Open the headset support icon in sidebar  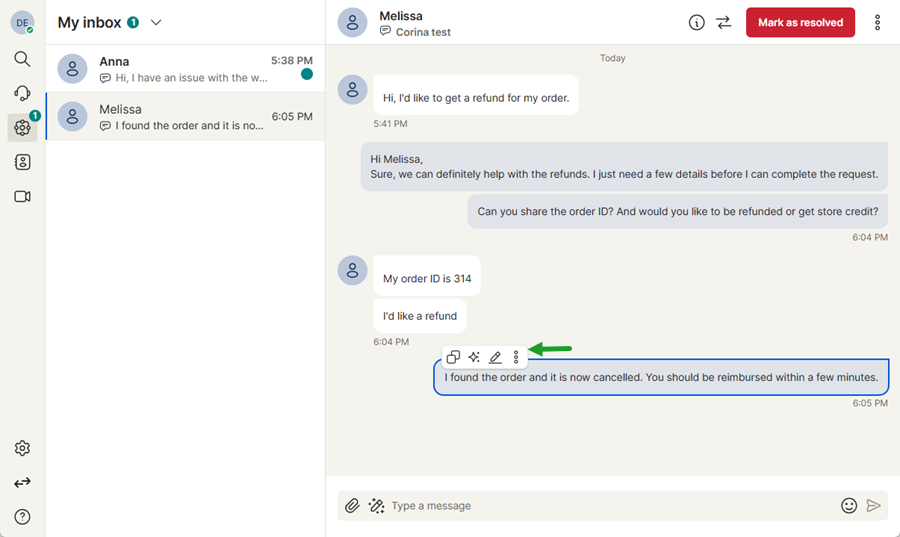click(22, 93)
